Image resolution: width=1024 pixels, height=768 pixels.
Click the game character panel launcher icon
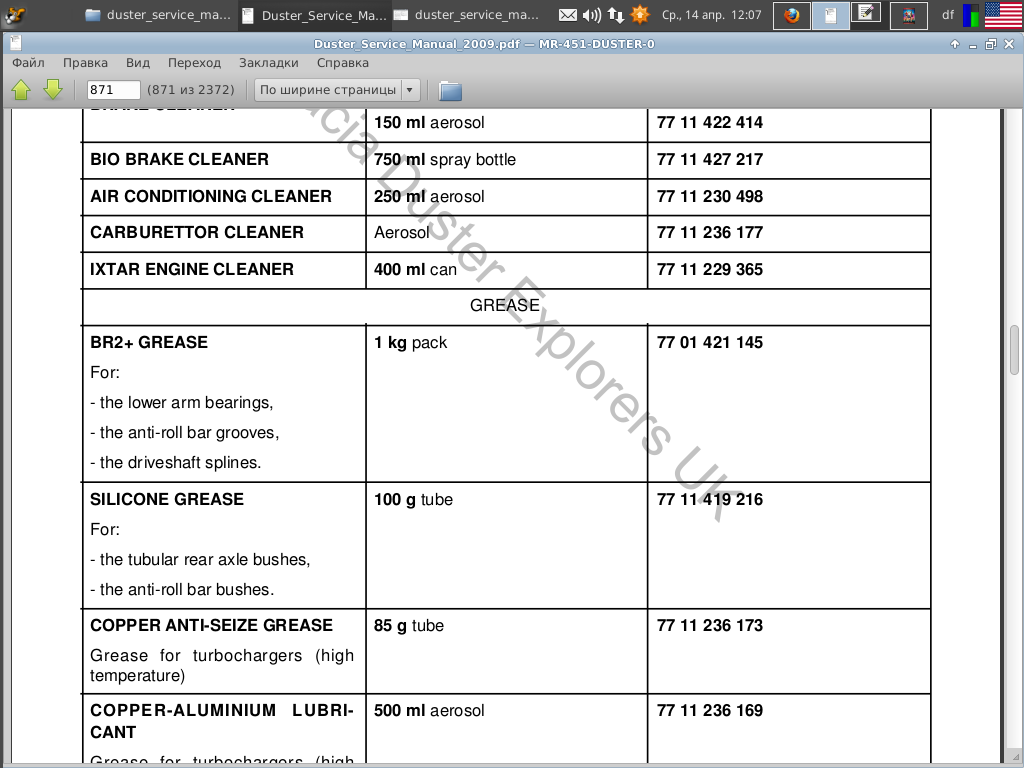[x=908, y=15]
